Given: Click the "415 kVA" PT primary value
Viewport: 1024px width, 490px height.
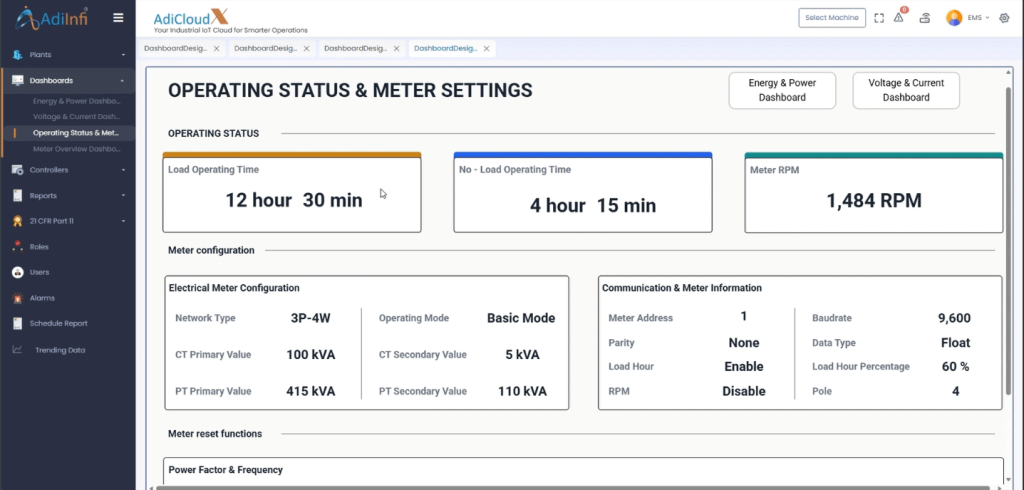Looking at the screenshot, I should click(x=311, y=391).
